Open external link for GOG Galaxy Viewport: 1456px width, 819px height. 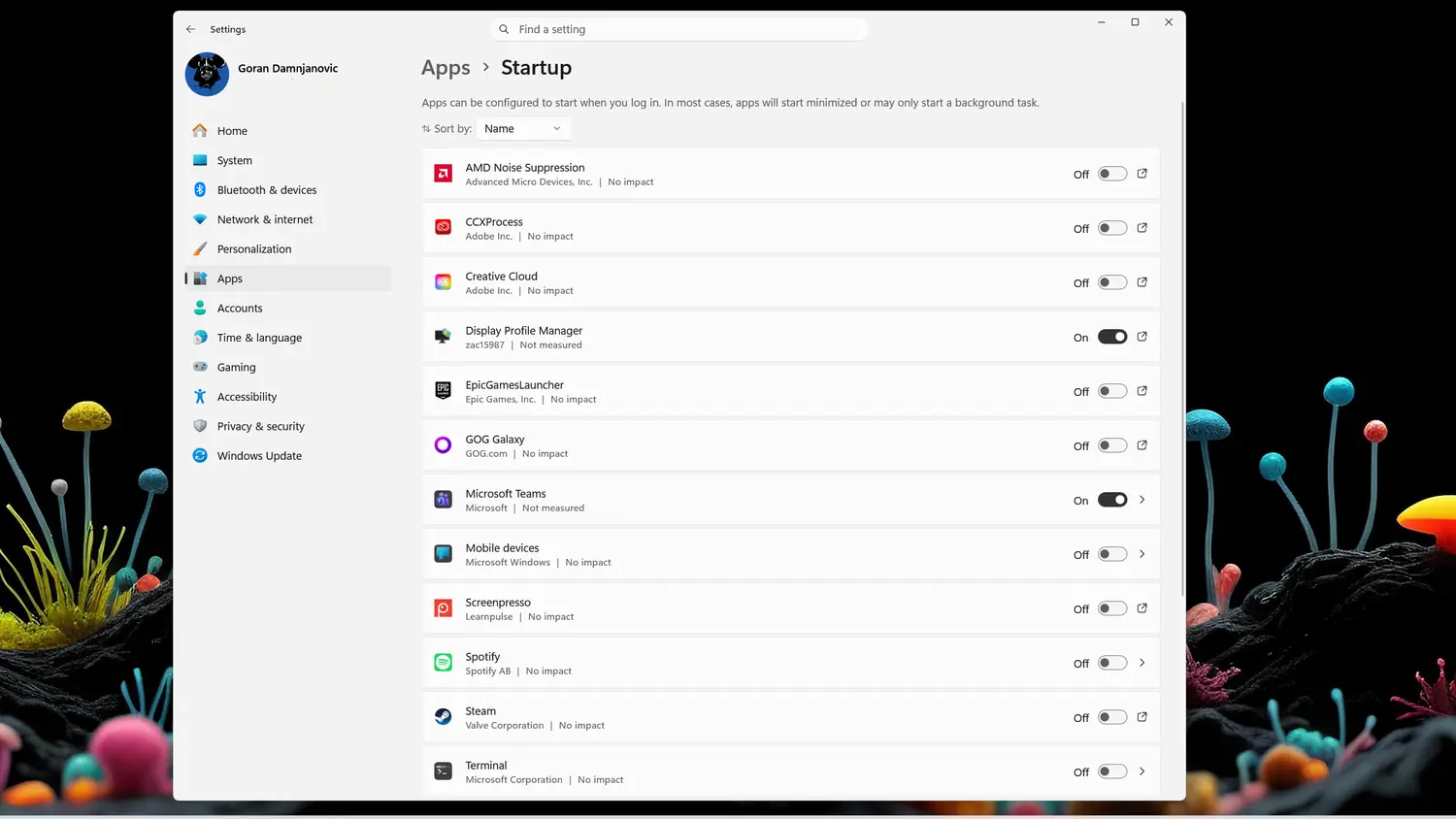pos(1142,445)
